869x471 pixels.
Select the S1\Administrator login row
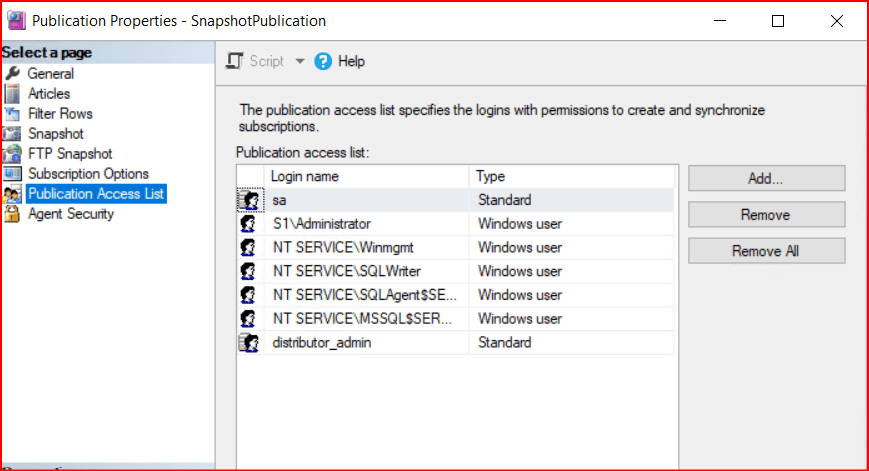pos(321,224)
